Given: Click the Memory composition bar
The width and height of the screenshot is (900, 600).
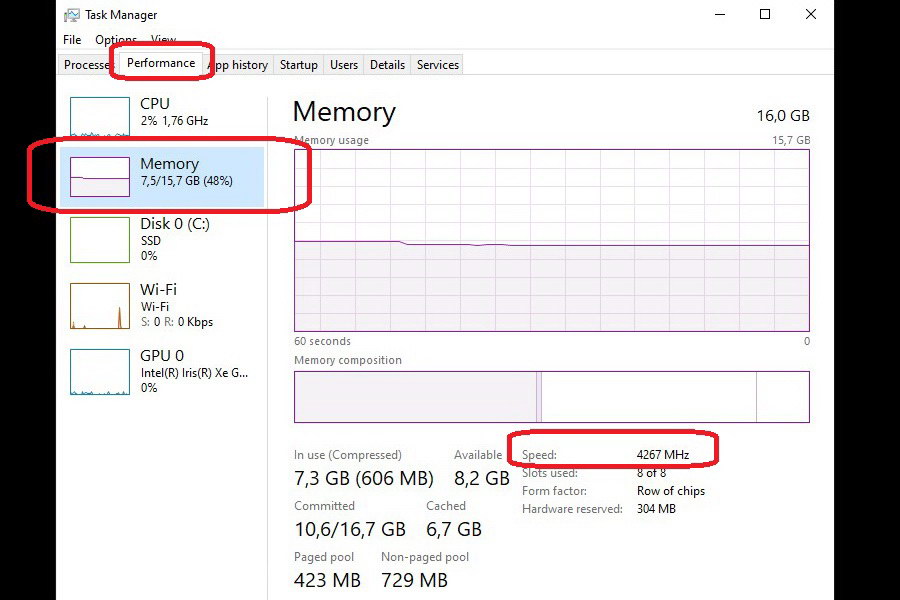Looking at the screenshot, I should tap(551, 397).
